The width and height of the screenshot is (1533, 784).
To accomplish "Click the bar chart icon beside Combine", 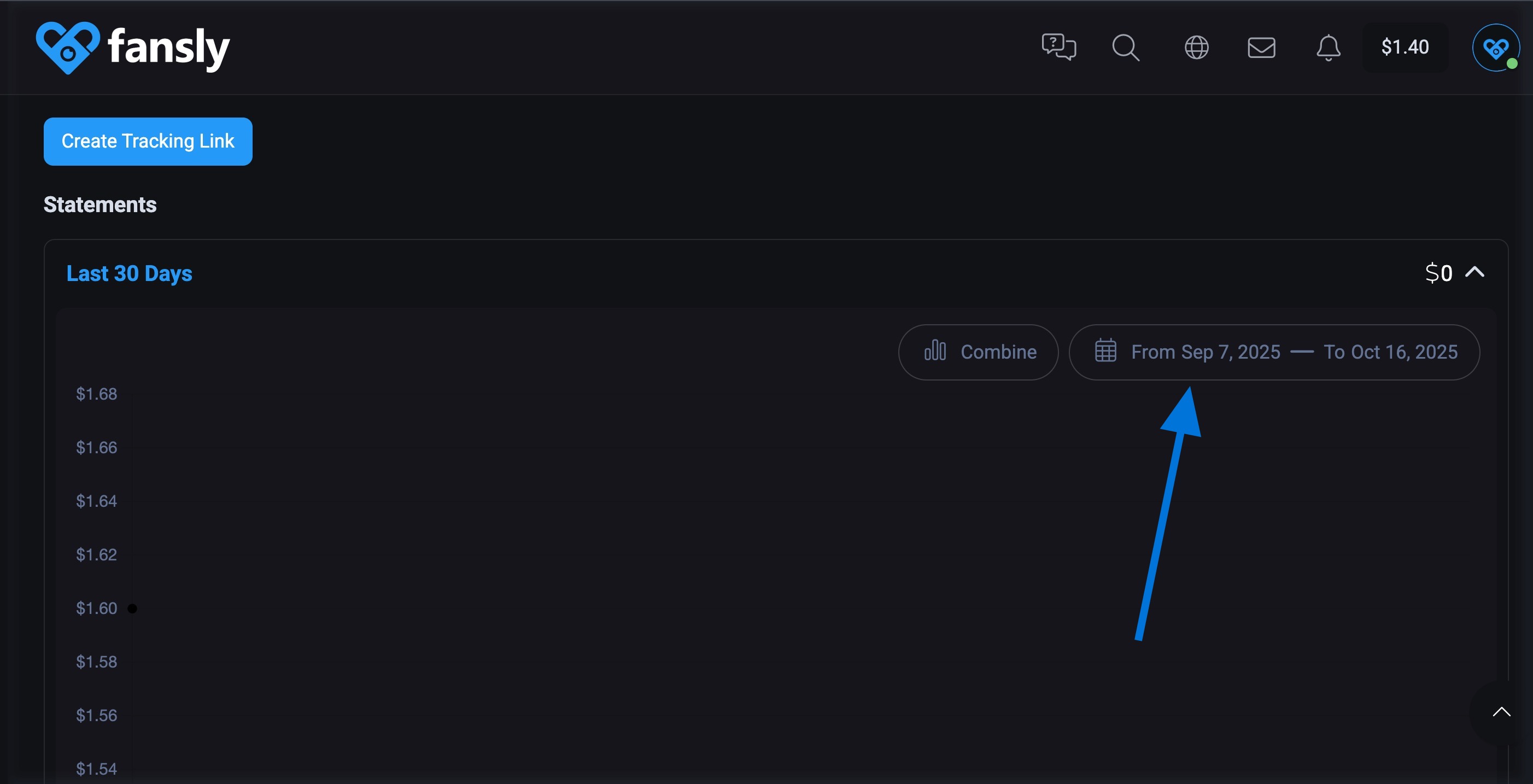I will point(935,350).
